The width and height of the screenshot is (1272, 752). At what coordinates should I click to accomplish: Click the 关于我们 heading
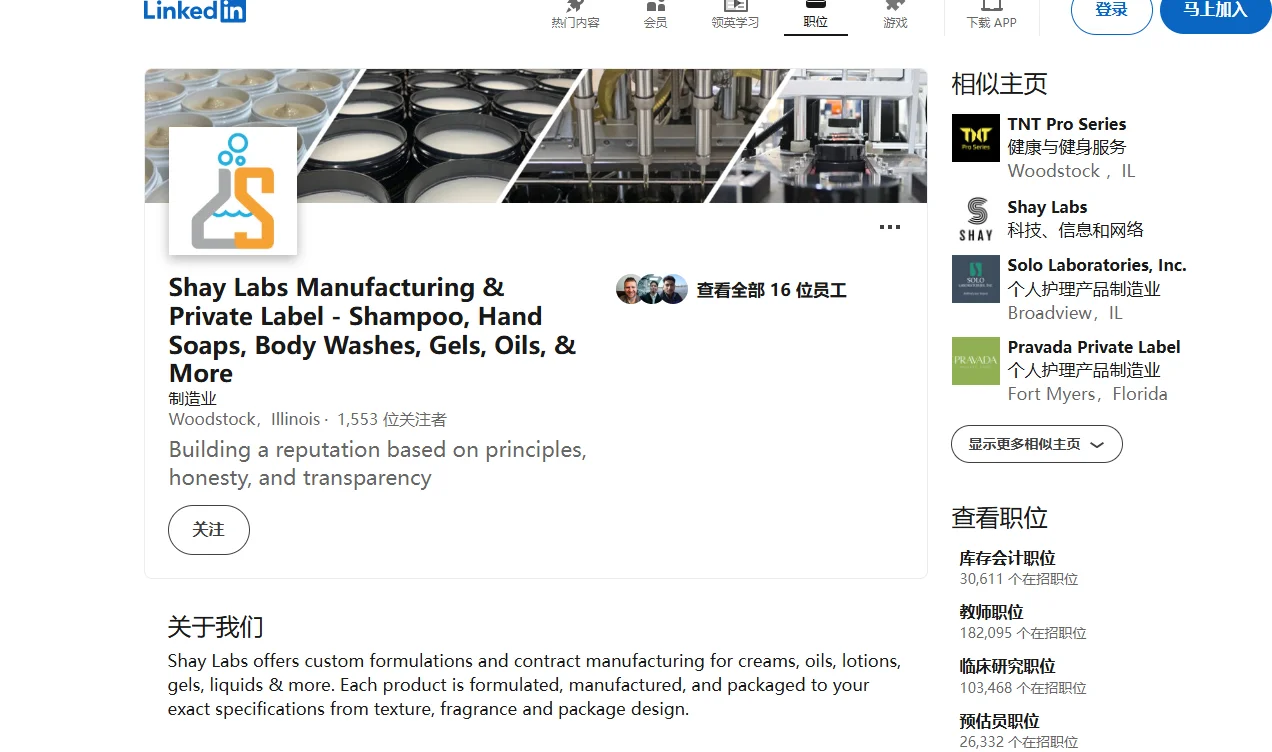[216, 627]
